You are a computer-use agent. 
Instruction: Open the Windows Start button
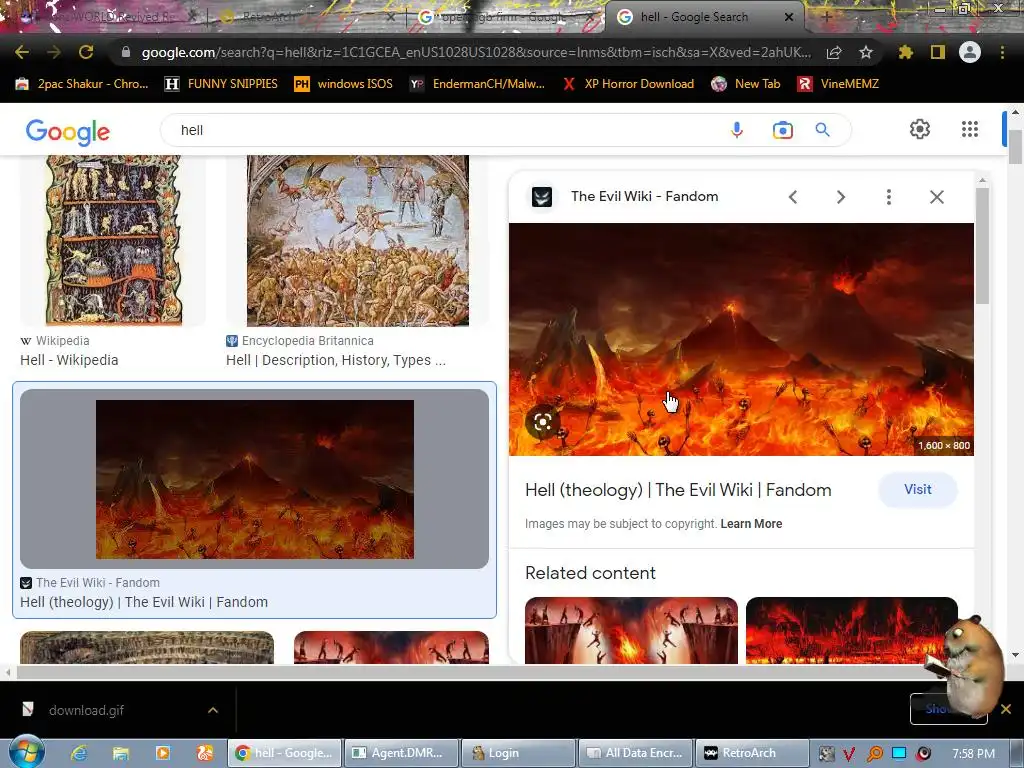[x=26, y=752]
